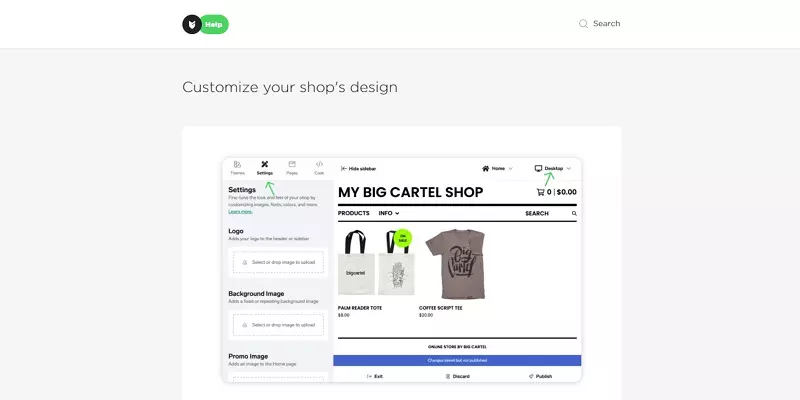This screenshot has height=400, width=800.
Task: Select the Settings tab in the editor
Action: click(265, 168)
